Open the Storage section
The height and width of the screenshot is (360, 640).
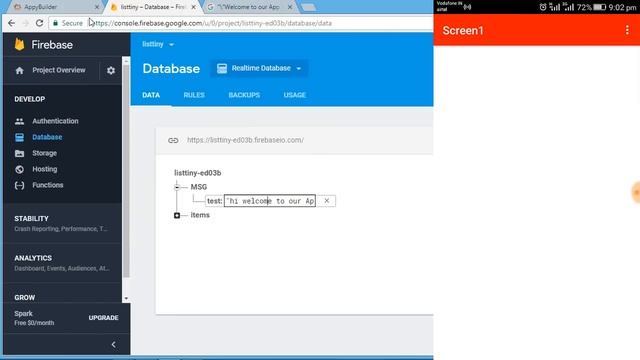click(x=44, y=153)
